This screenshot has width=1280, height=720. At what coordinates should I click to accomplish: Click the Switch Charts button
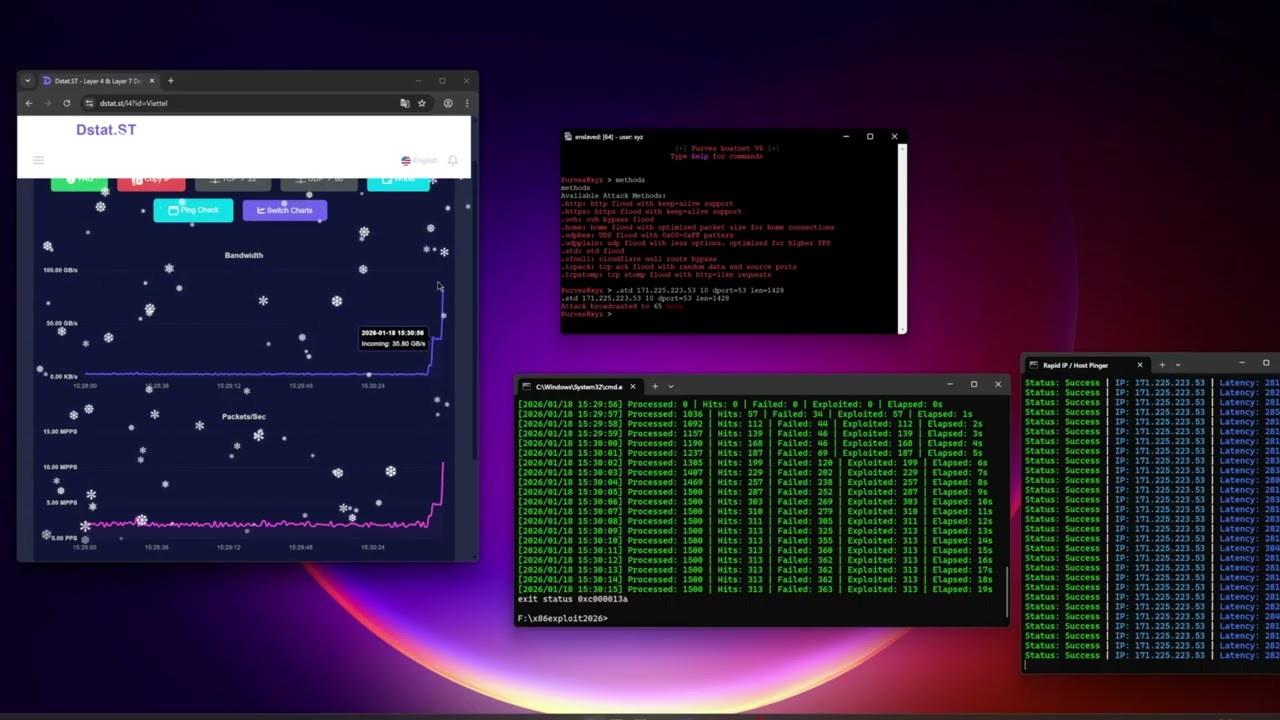285,210
